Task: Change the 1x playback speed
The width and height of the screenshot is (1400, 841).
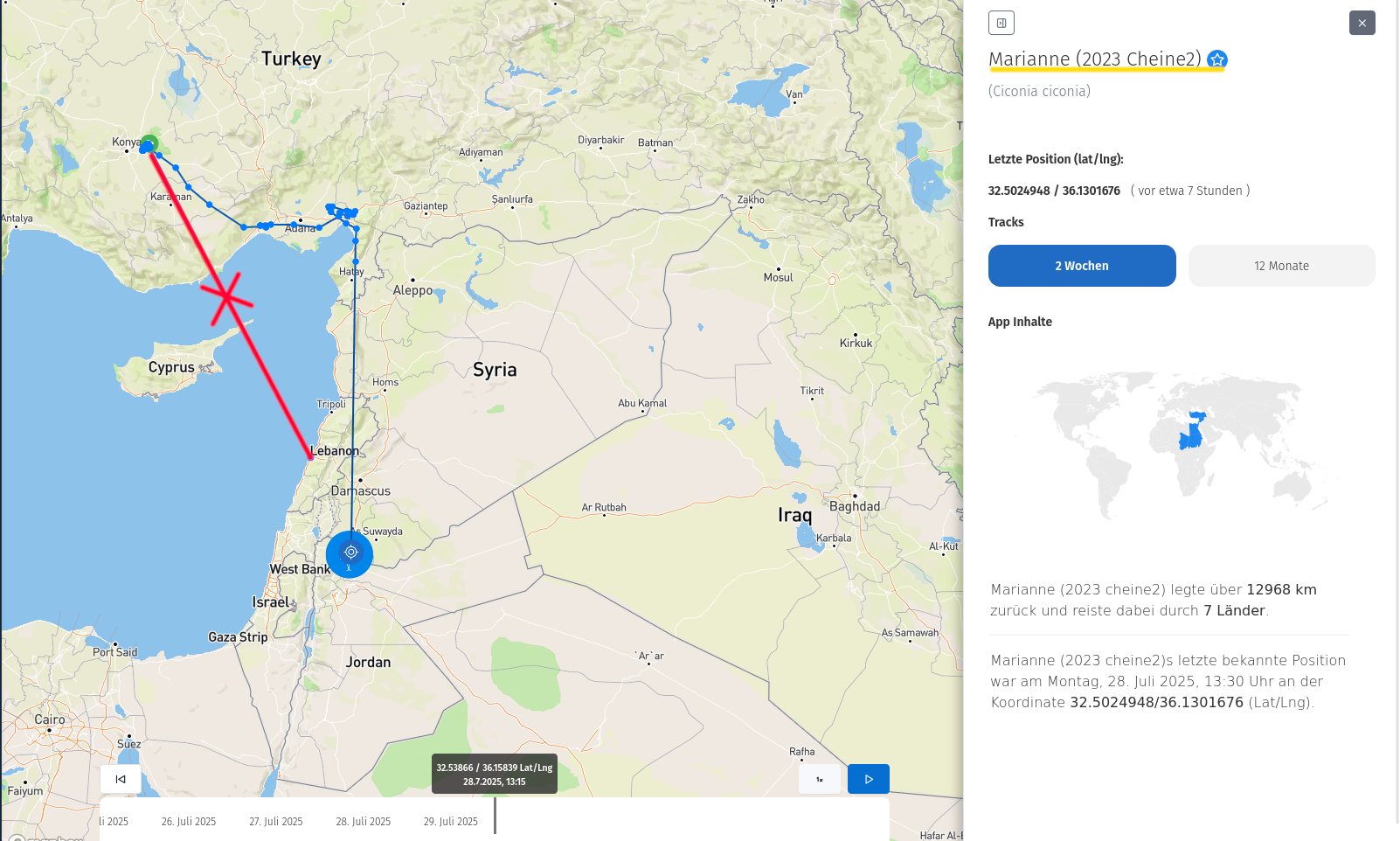Action: click(820, 779)
